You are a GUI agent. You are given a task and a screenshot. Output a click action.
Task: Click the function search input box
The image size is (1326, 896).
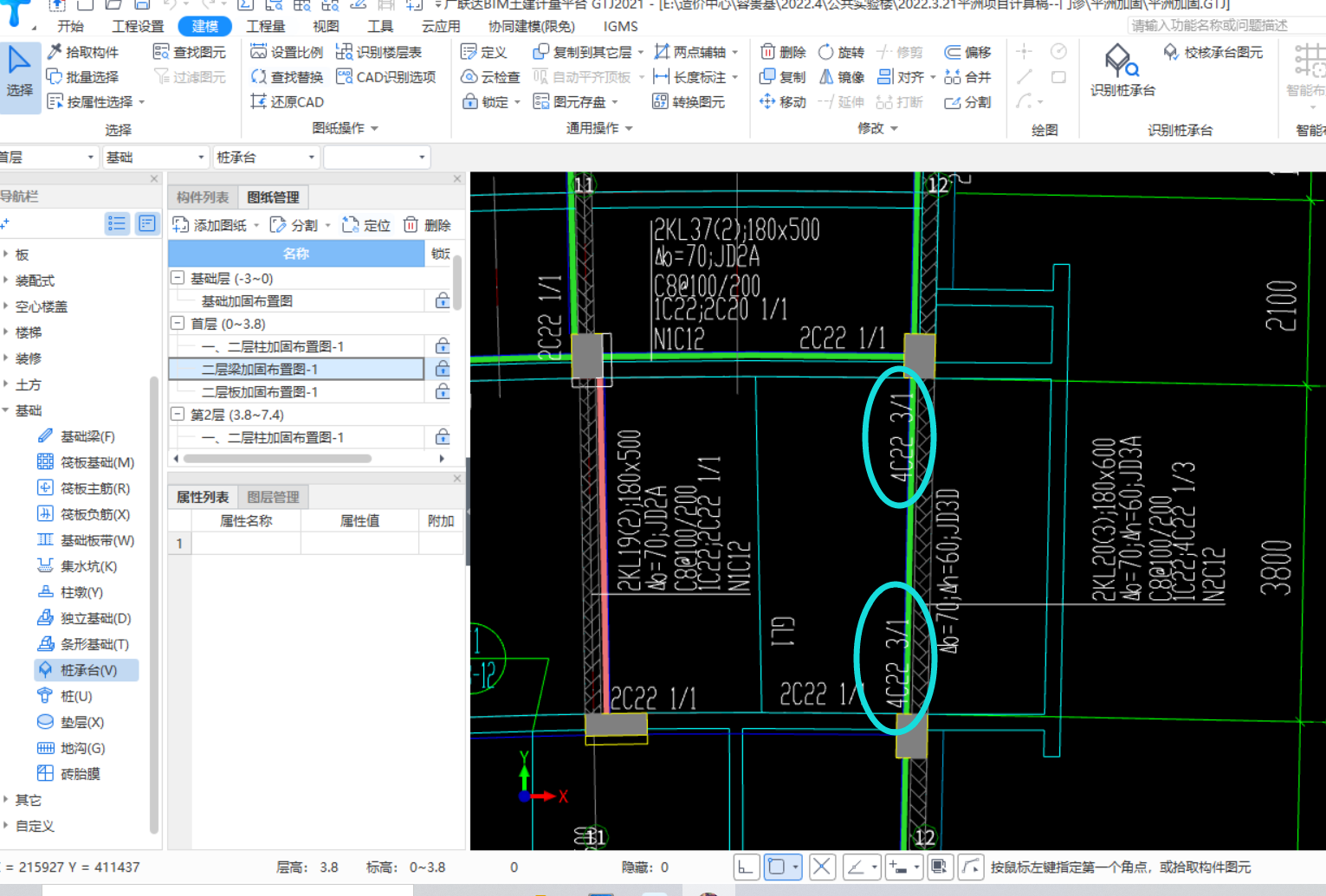tap(1226, 26)
